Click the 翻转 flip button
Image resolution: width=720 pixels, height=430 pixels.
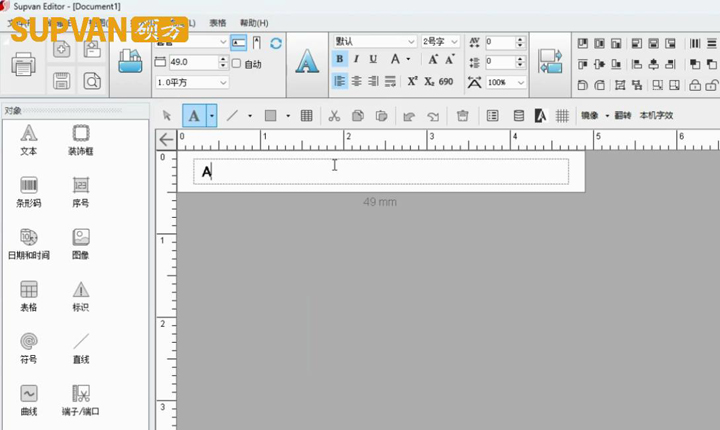pos(623,116)
